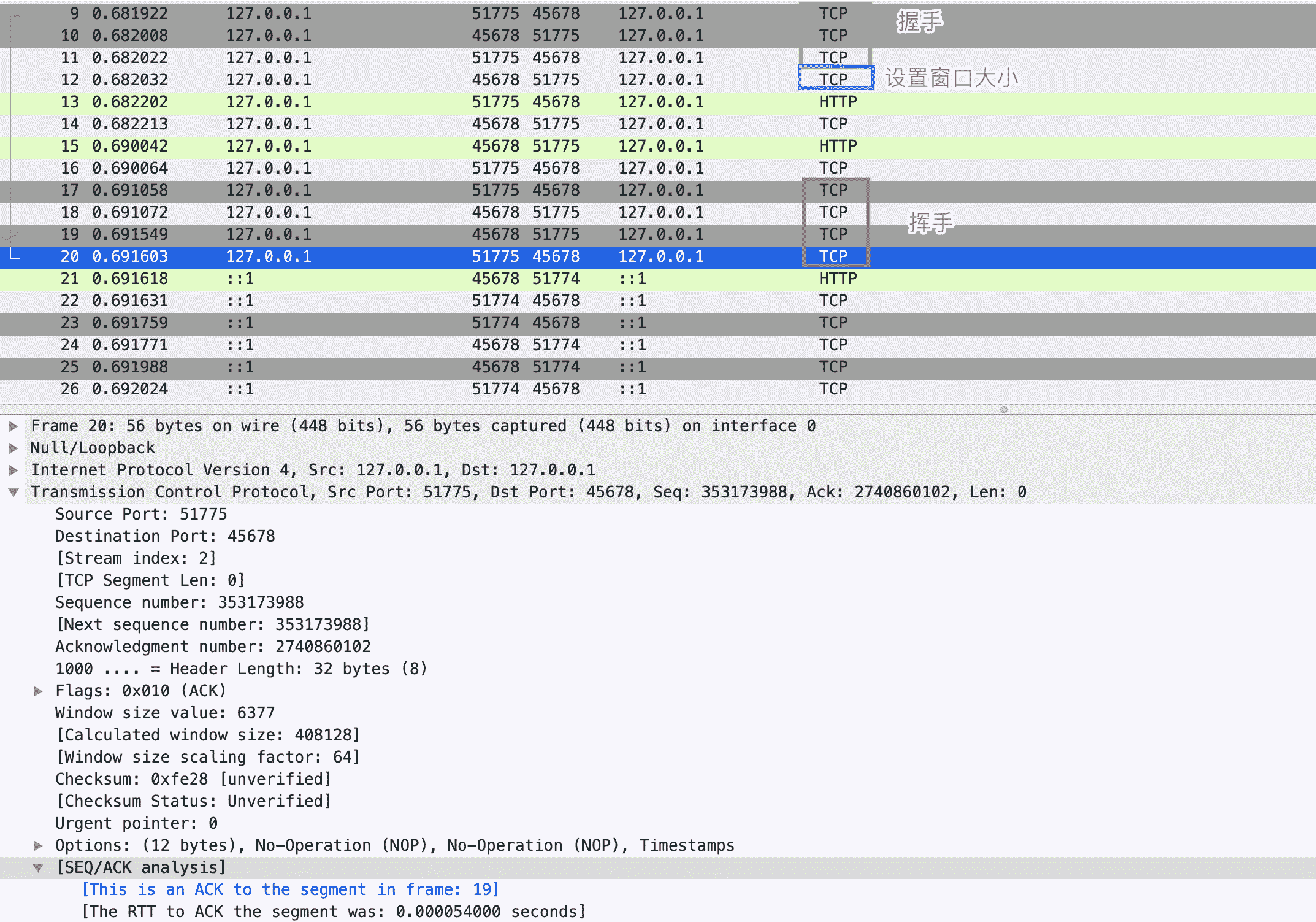This screenshot has height=922, width=1316.
Task: Click the Source Port: 51775 field
Action: pyautogui.click(x=141, y=514)
